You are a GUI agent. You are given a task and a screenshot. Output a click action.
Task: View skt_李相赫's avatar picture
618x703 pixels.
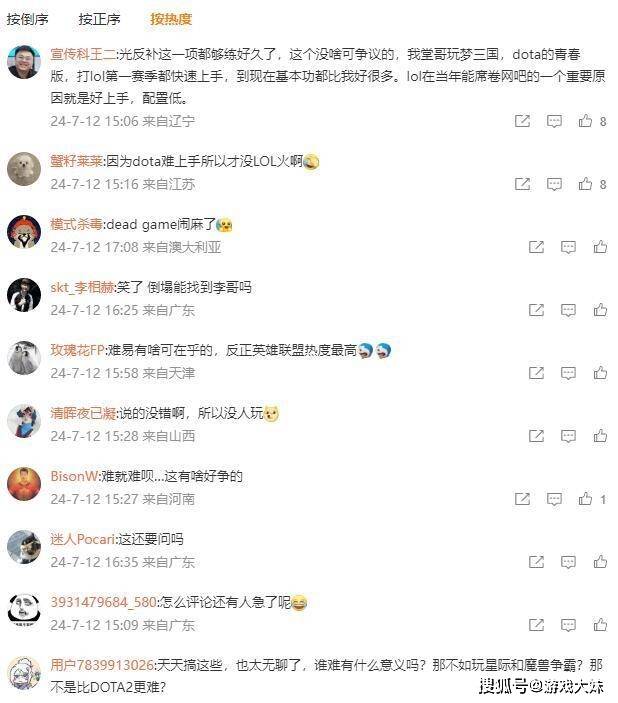pyautogui.click(x=24, y=295)
